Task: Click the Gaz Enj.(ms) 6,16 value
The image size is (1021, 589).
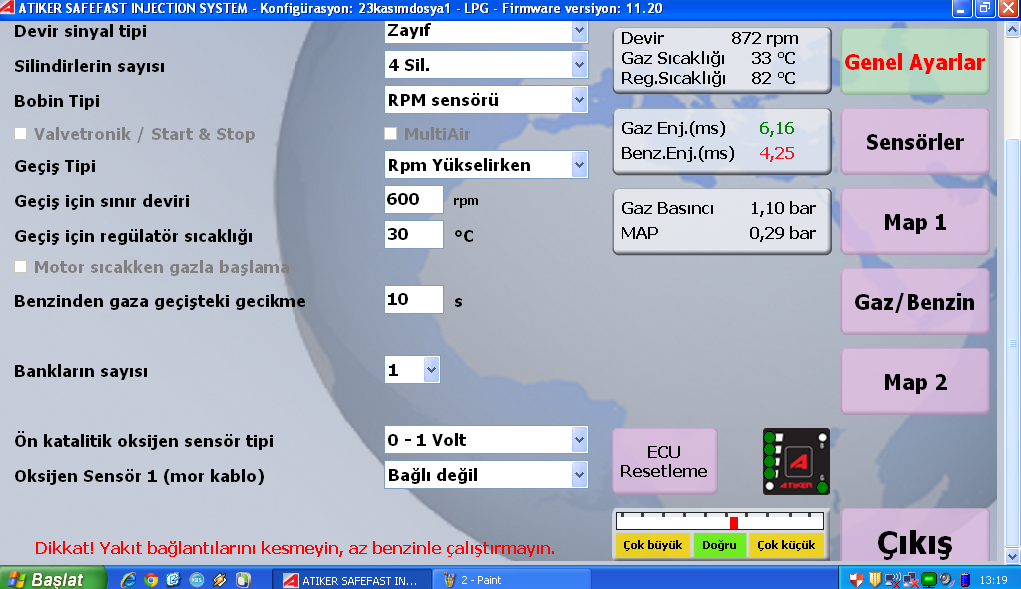Action: (776, 128)
